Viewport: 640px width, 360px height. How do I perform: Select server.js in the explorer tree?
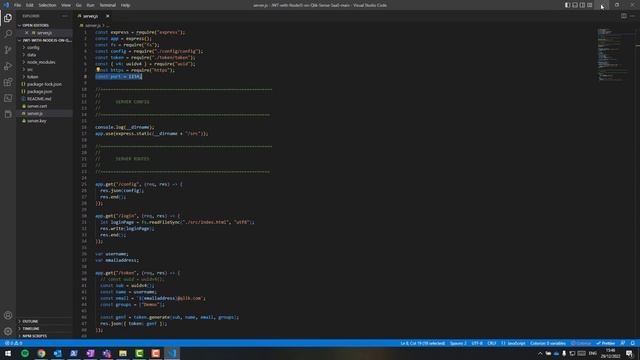pos(35,113)
